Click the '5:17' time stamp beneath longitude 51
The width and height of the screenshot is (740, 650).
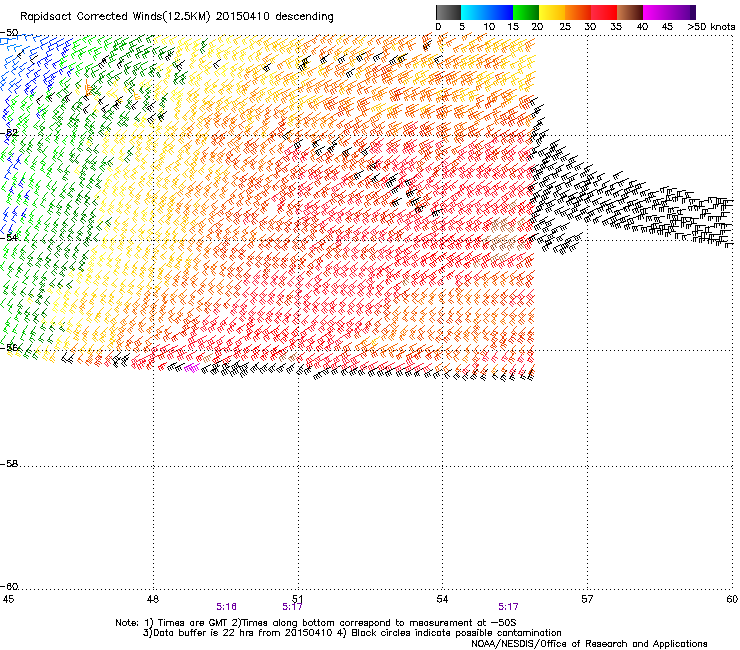coord(292,607)
